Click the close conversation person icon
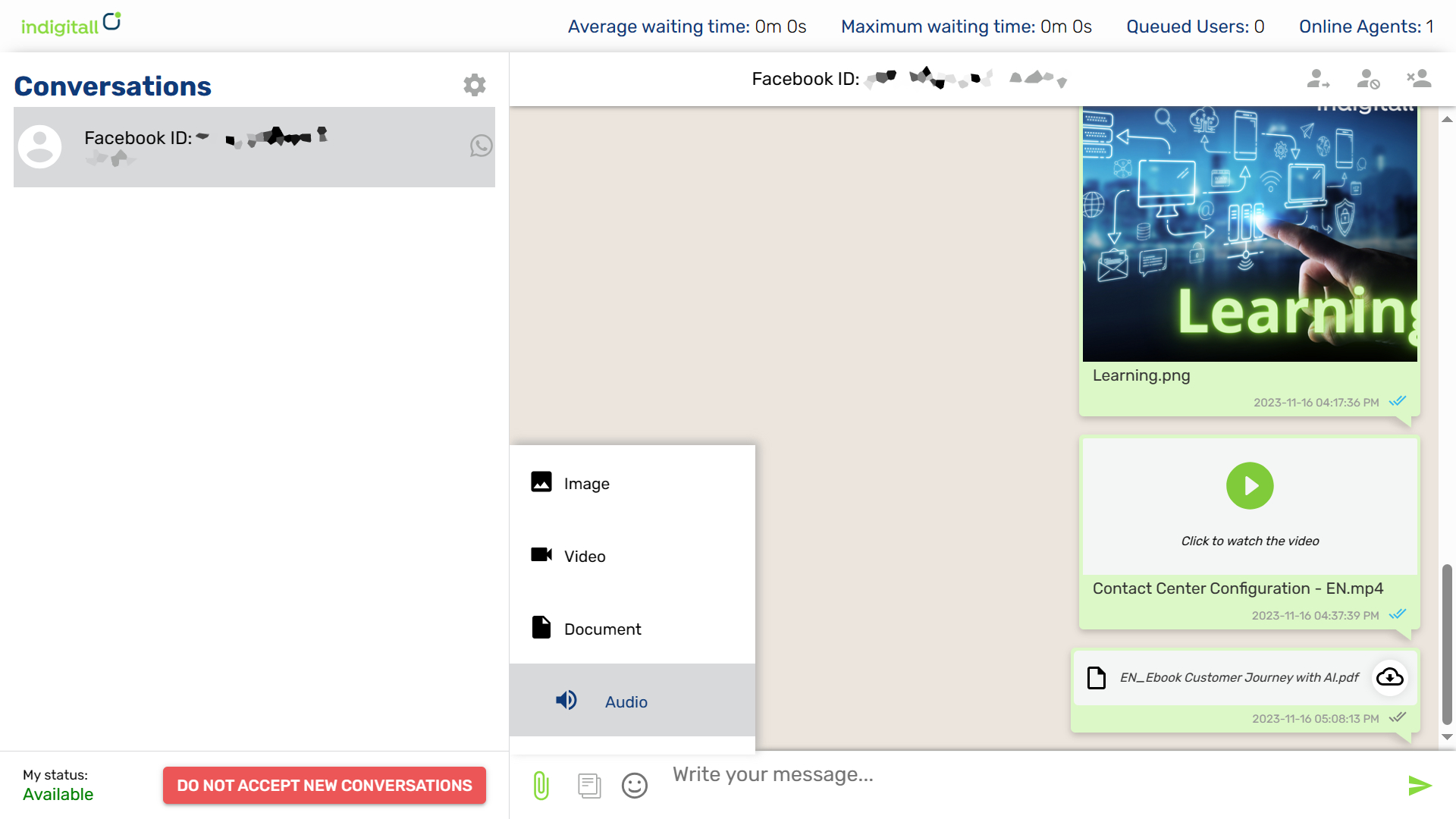1456x819 pixels. coord(1419,79)
